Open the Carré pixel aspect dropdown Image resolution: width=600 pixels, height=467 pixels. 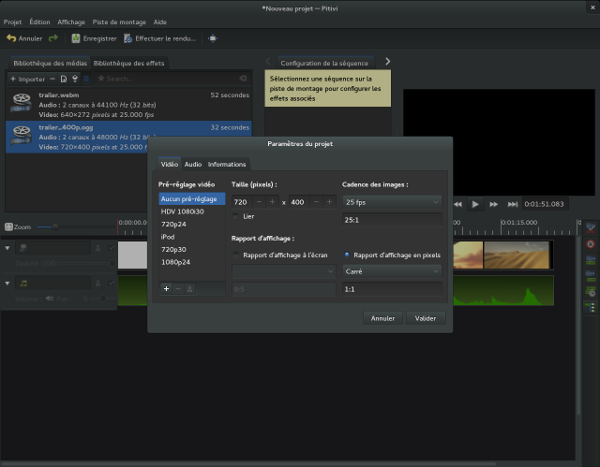(x=392, y=271)
